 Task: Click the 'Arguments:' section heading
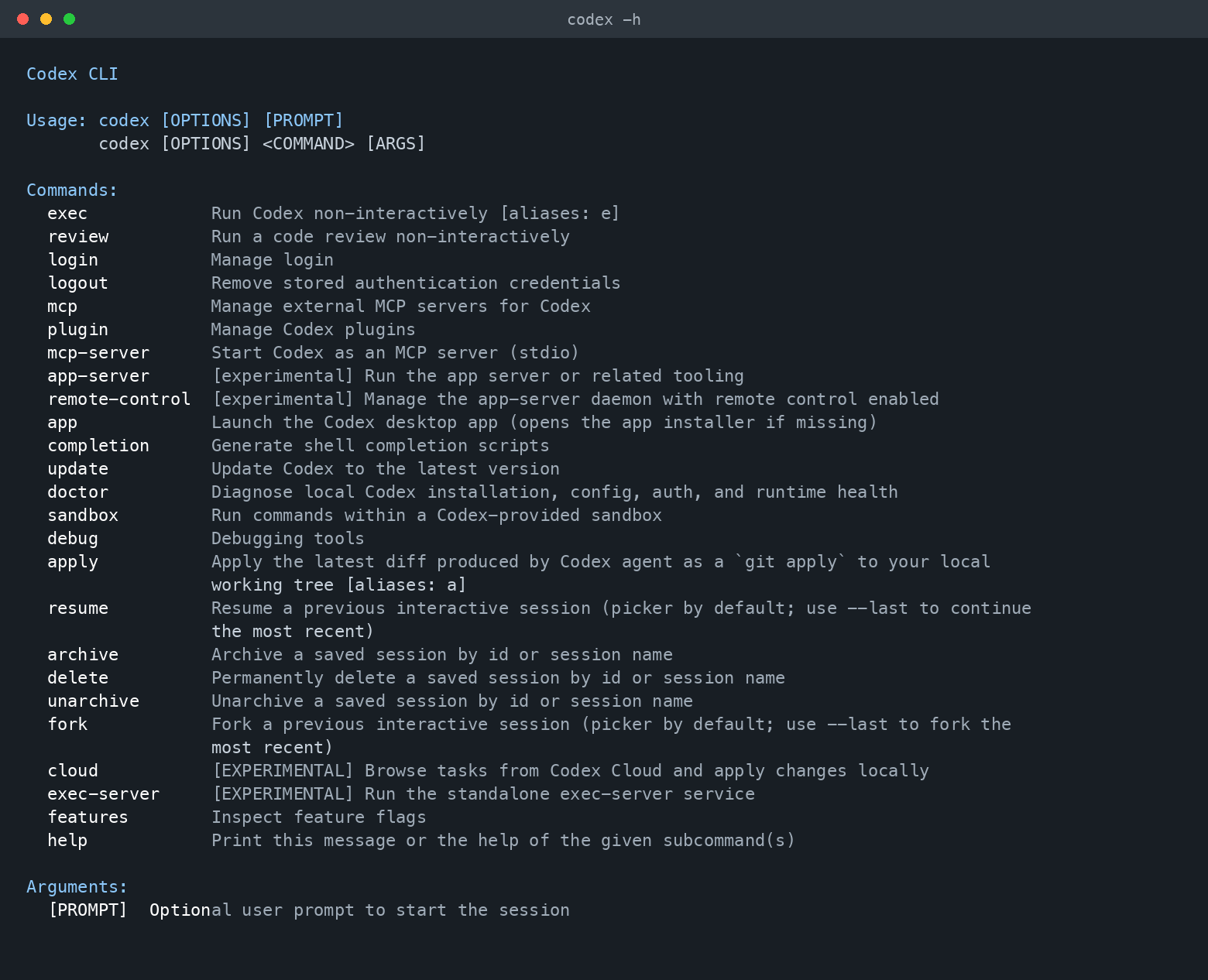point(77,887)
